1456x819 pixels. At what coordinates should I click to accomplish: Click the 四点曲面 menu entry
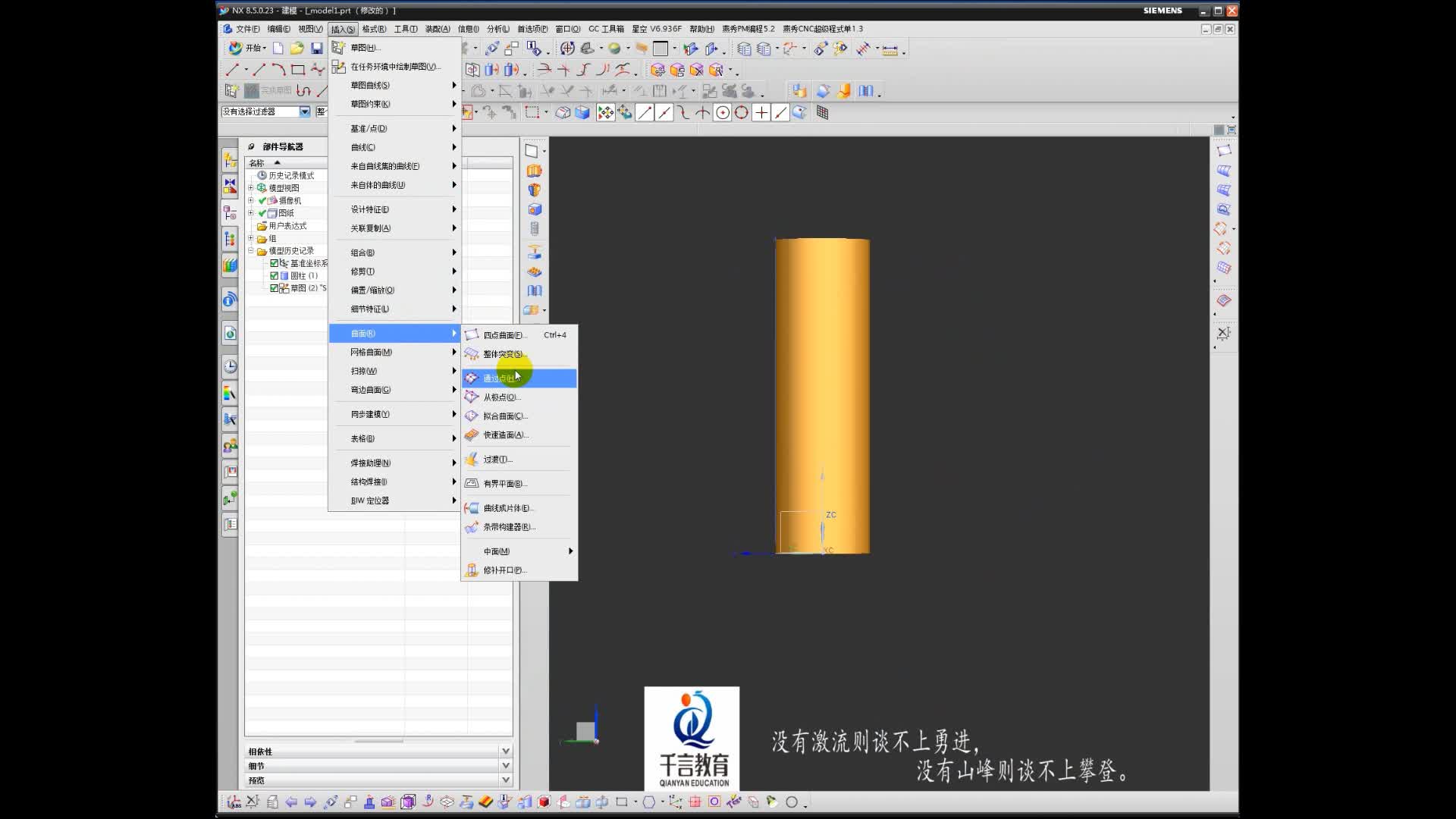[x=504, y=335]
